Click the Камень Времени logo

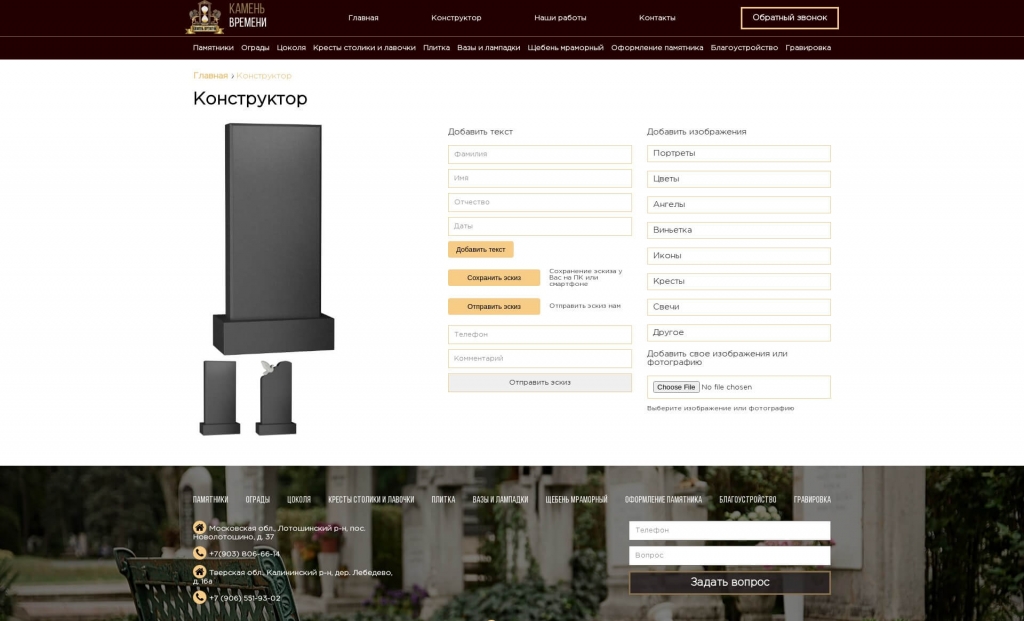pyautogui.click(x=226, y=17)
